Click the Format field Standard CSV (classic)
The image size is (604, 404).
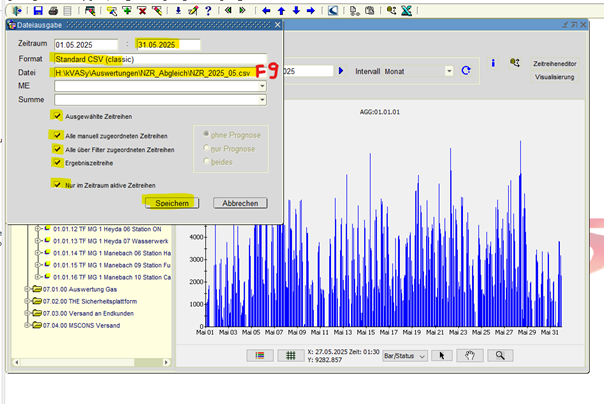pos(160,59)
